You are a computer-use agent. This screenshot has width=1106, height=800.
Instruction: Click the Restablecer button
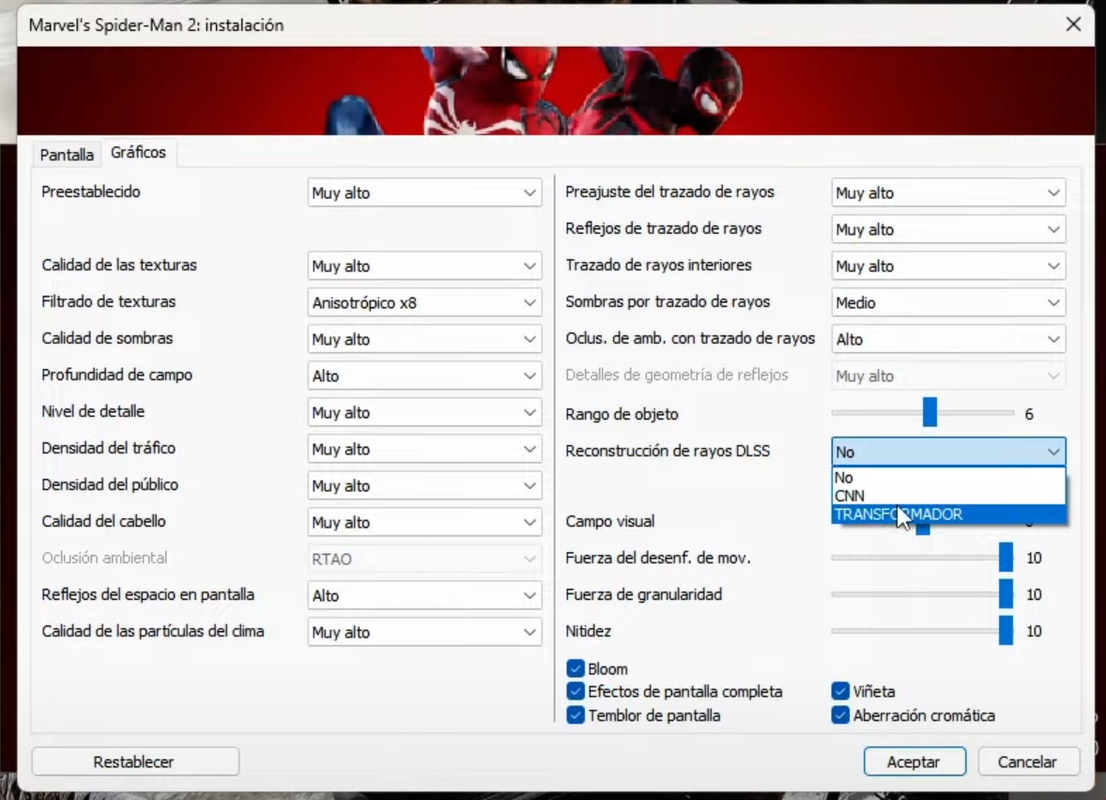click(x=135, y=762)
